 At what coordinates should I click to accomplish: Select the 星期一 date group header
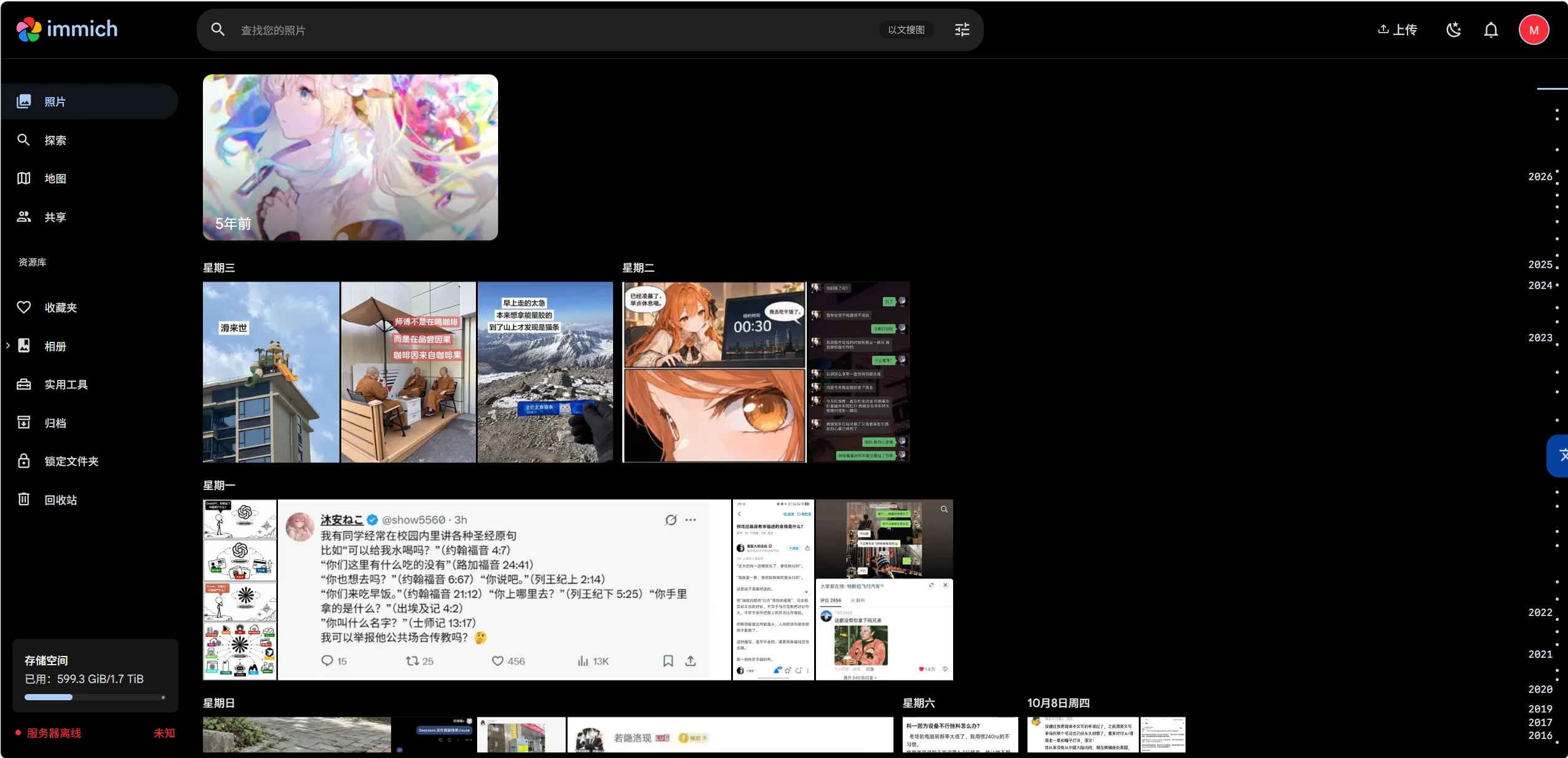219,485
